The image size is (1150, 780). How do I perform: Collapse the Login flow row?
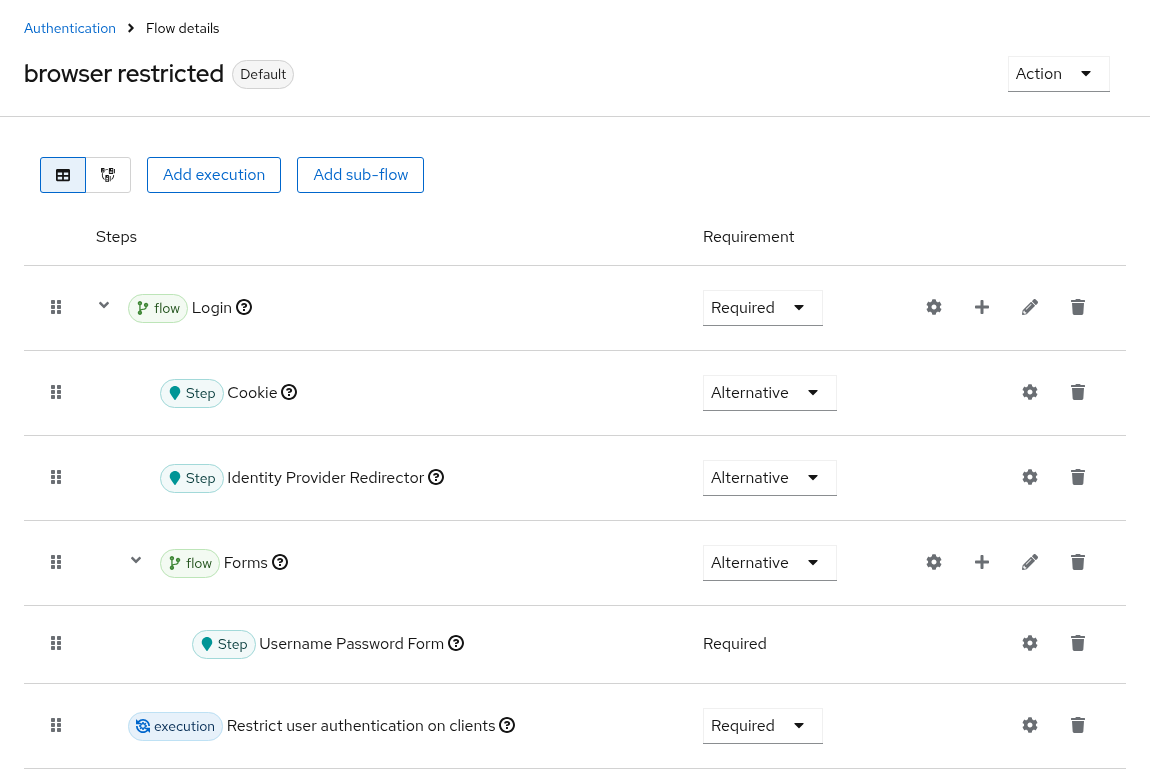[x=104, y=306]
